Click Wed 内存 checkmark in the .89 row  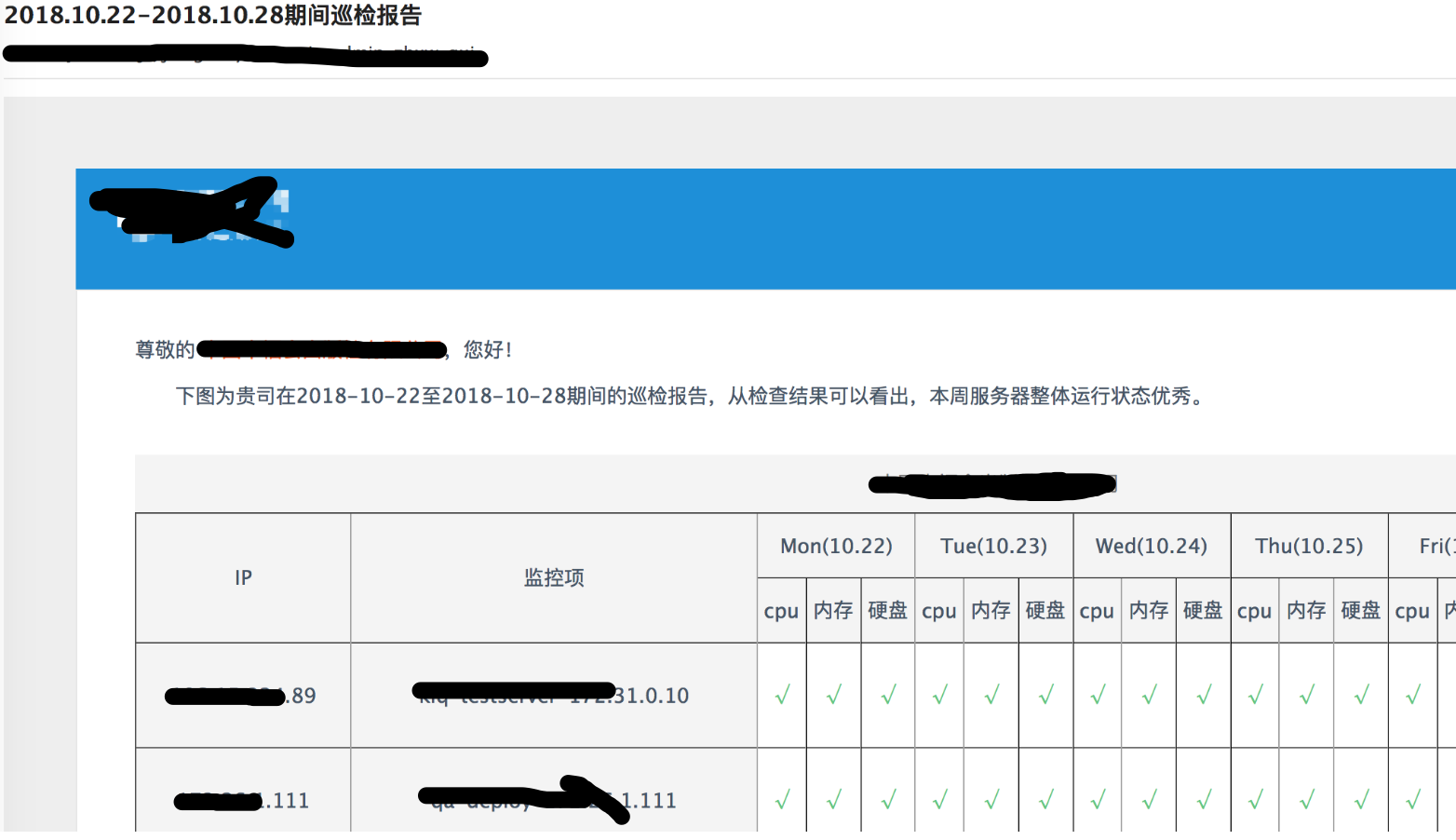[1150, 695]
